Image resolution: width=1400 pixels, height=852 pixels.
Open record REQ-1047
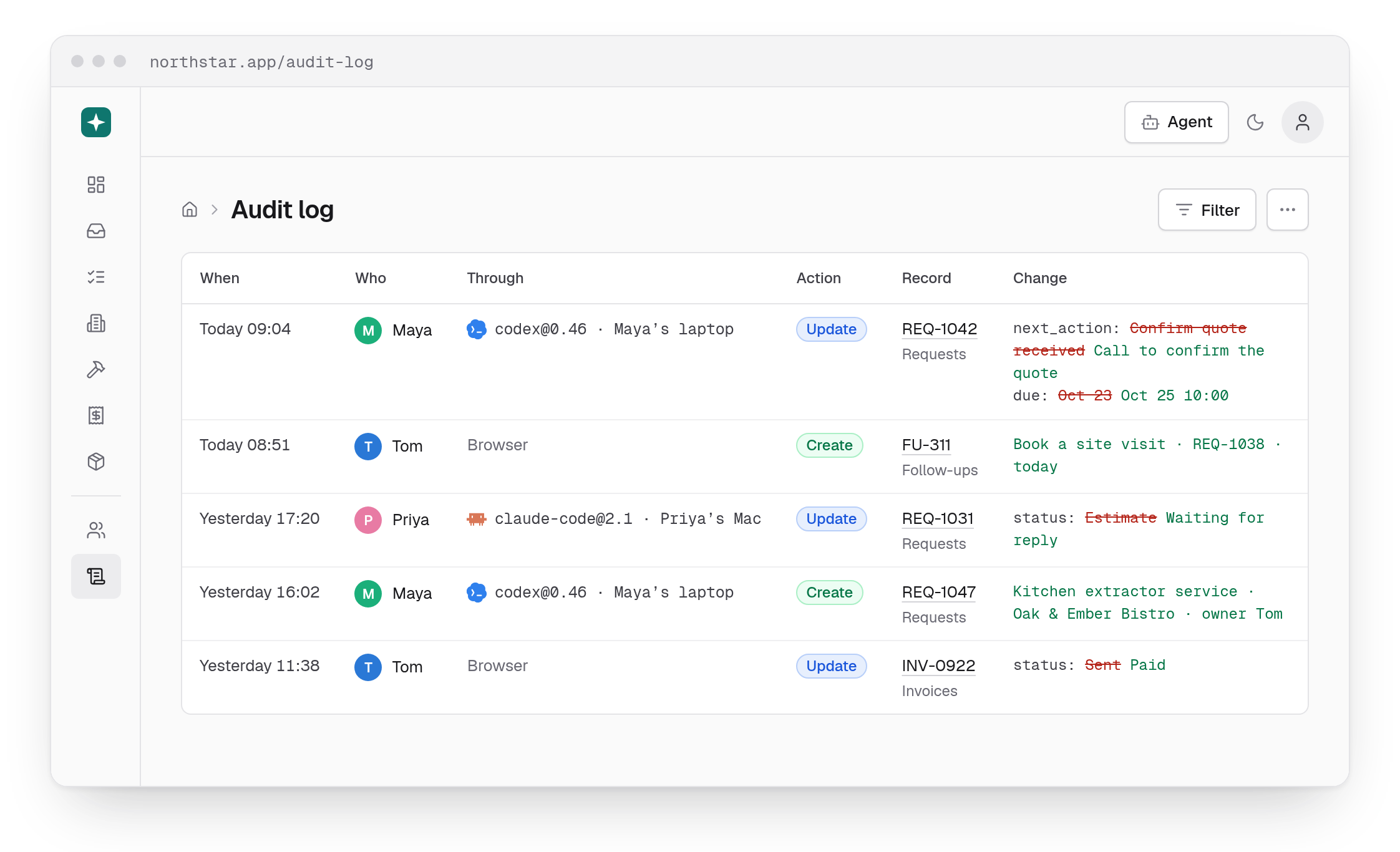pos(939,592)
